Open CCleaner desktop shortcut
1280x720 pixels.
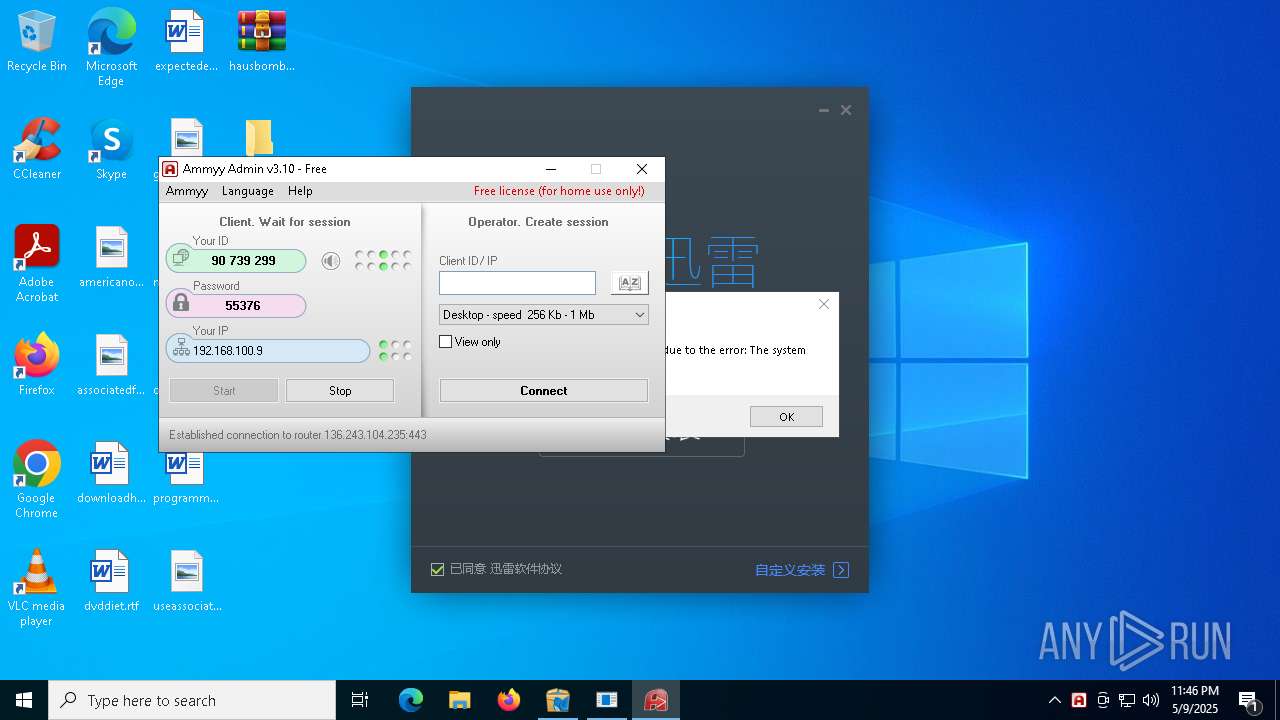(x=37, y=149)
